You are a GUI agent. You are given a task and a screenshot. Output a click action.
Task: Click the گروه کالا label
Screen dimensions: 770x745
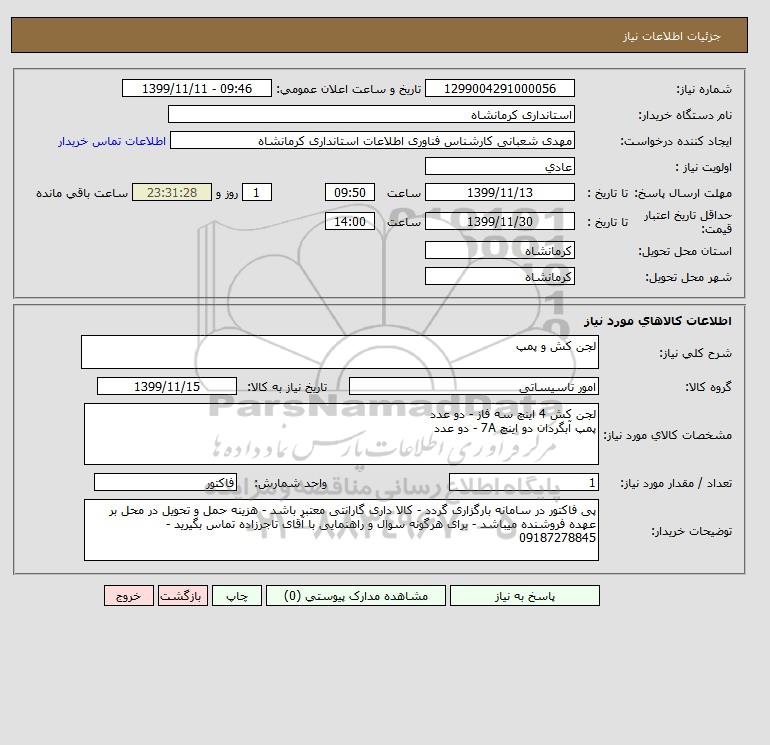(708, 387)
